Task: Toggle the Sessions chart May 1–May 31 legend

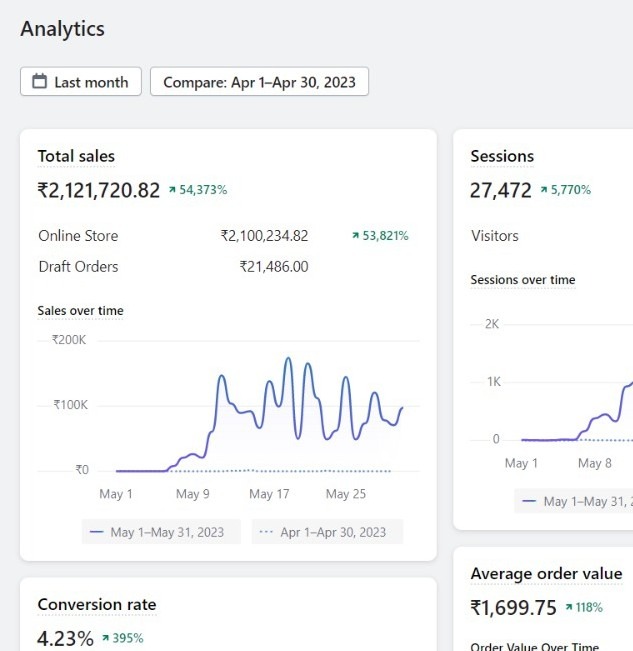Action: coord(575,501)
